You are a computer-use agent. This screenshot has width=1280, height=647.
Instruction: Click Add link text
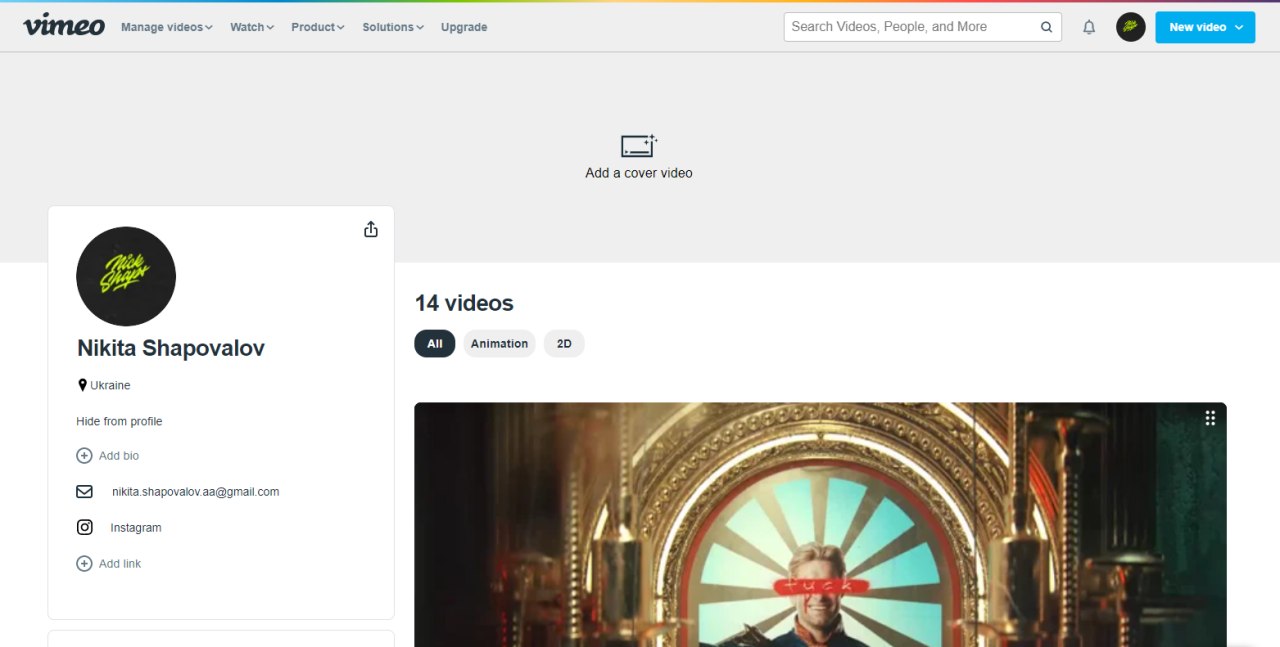point(120,564)
